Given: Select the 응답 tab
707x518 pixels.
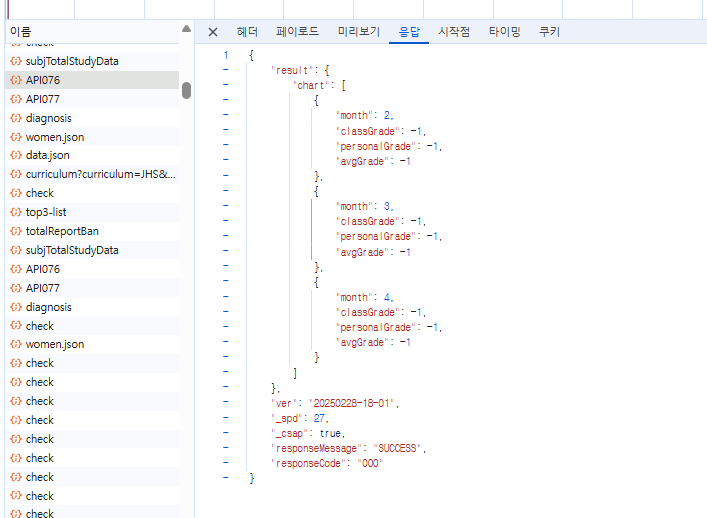Looking at the screenshot, I should [x=409, y=32].
